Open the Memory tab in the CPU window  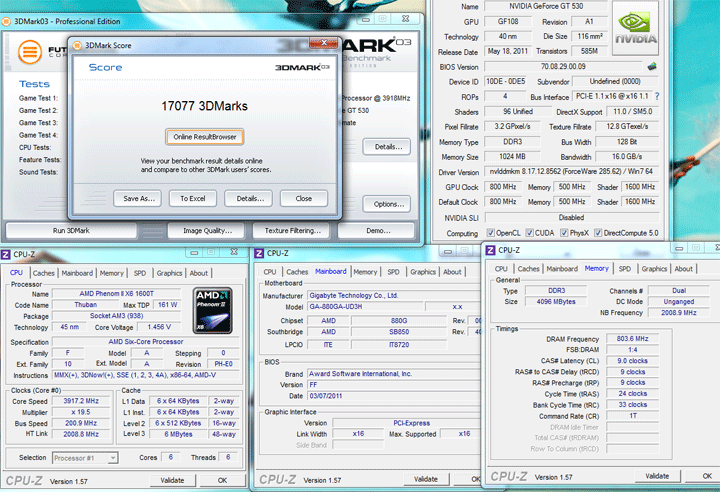tap(112, 273)
